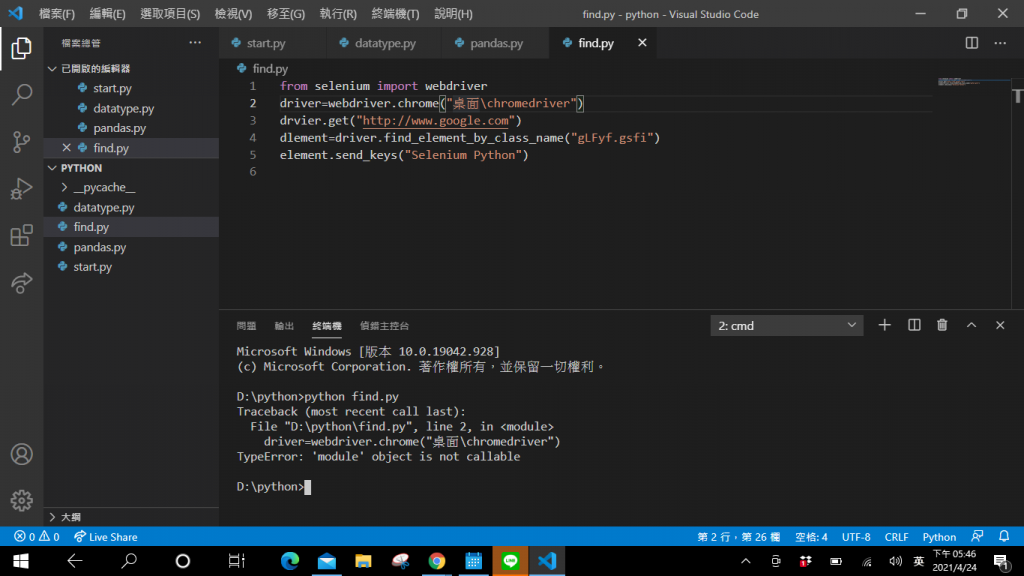Click 空格: 4 indentation in status bar

(x=811, y=537)
